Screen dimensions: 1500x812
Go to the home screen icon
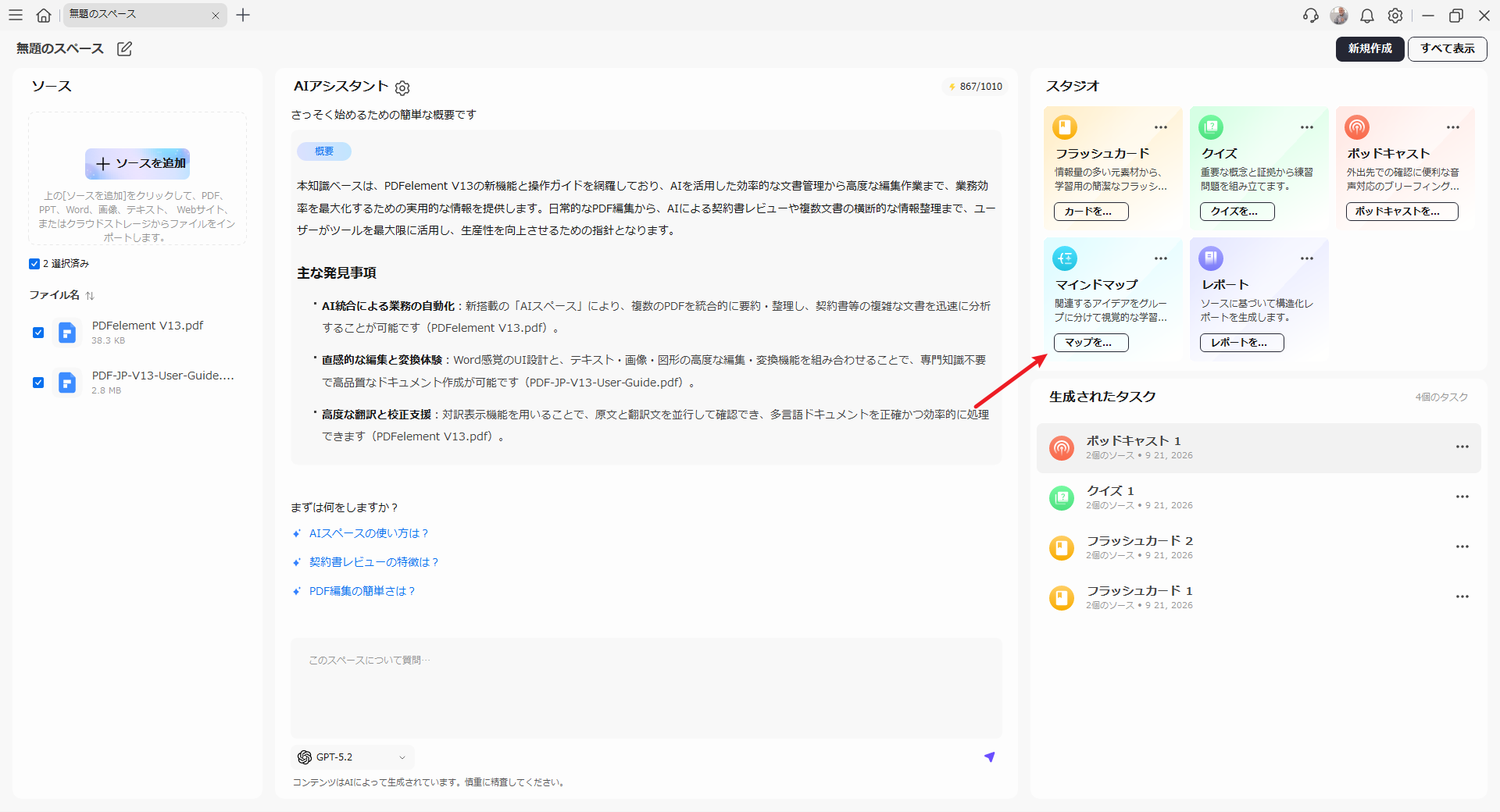click(44, 15)
